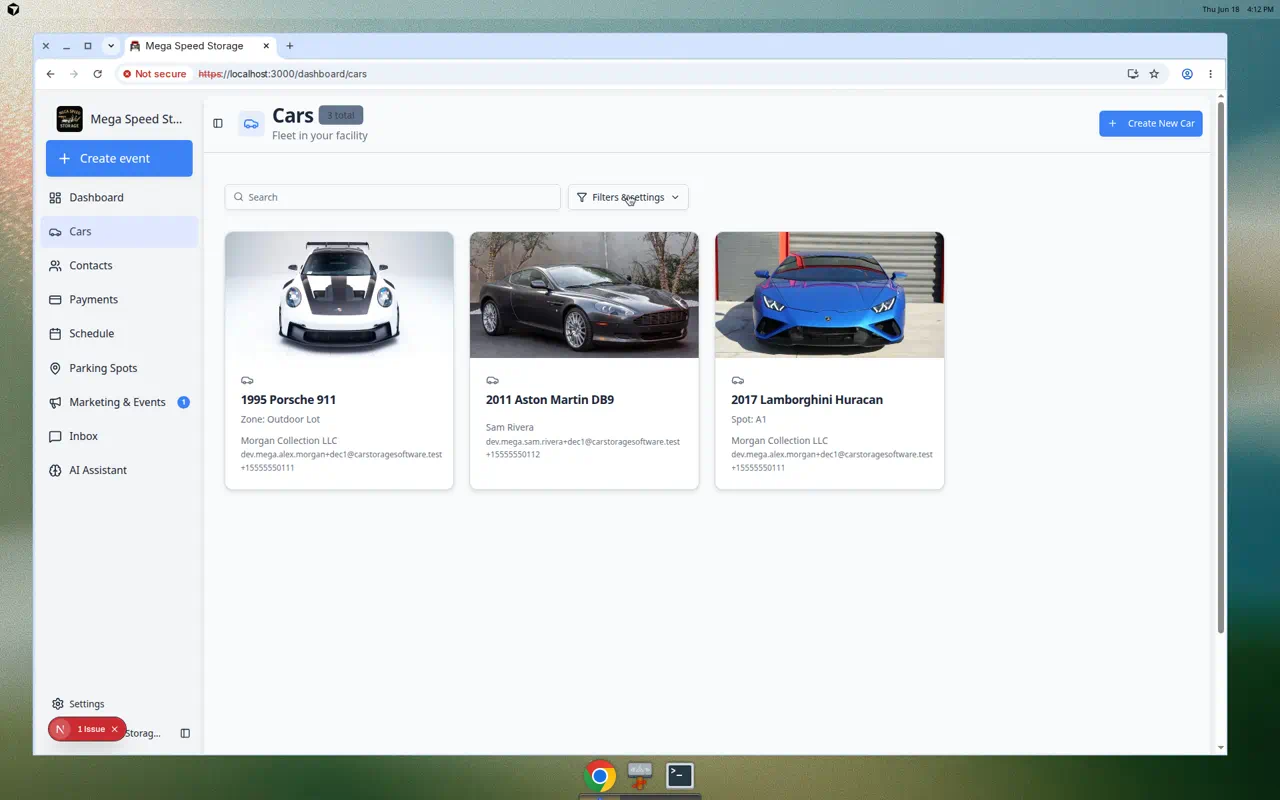Open Chrome three-dot menu
The width and height of the screenshot is (1280, 800).
point(1210,74)
